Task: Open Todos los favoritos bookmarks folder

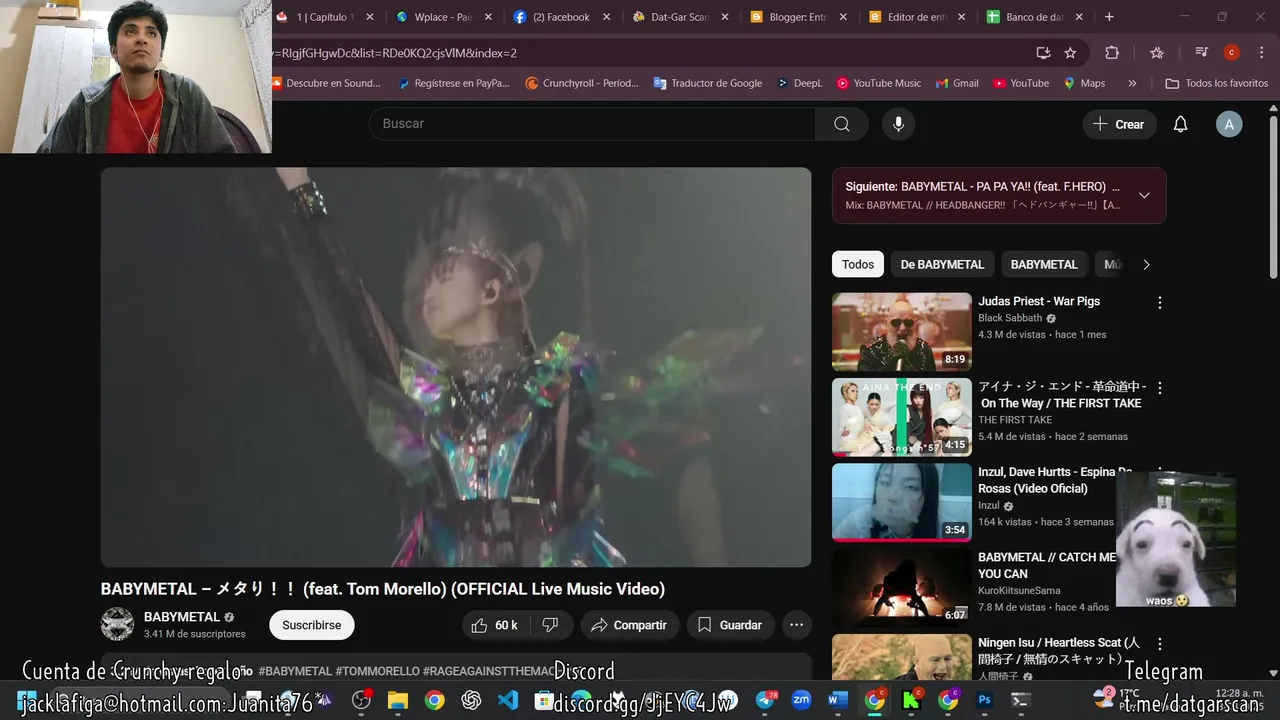Action: click(x=1217, y=84)
